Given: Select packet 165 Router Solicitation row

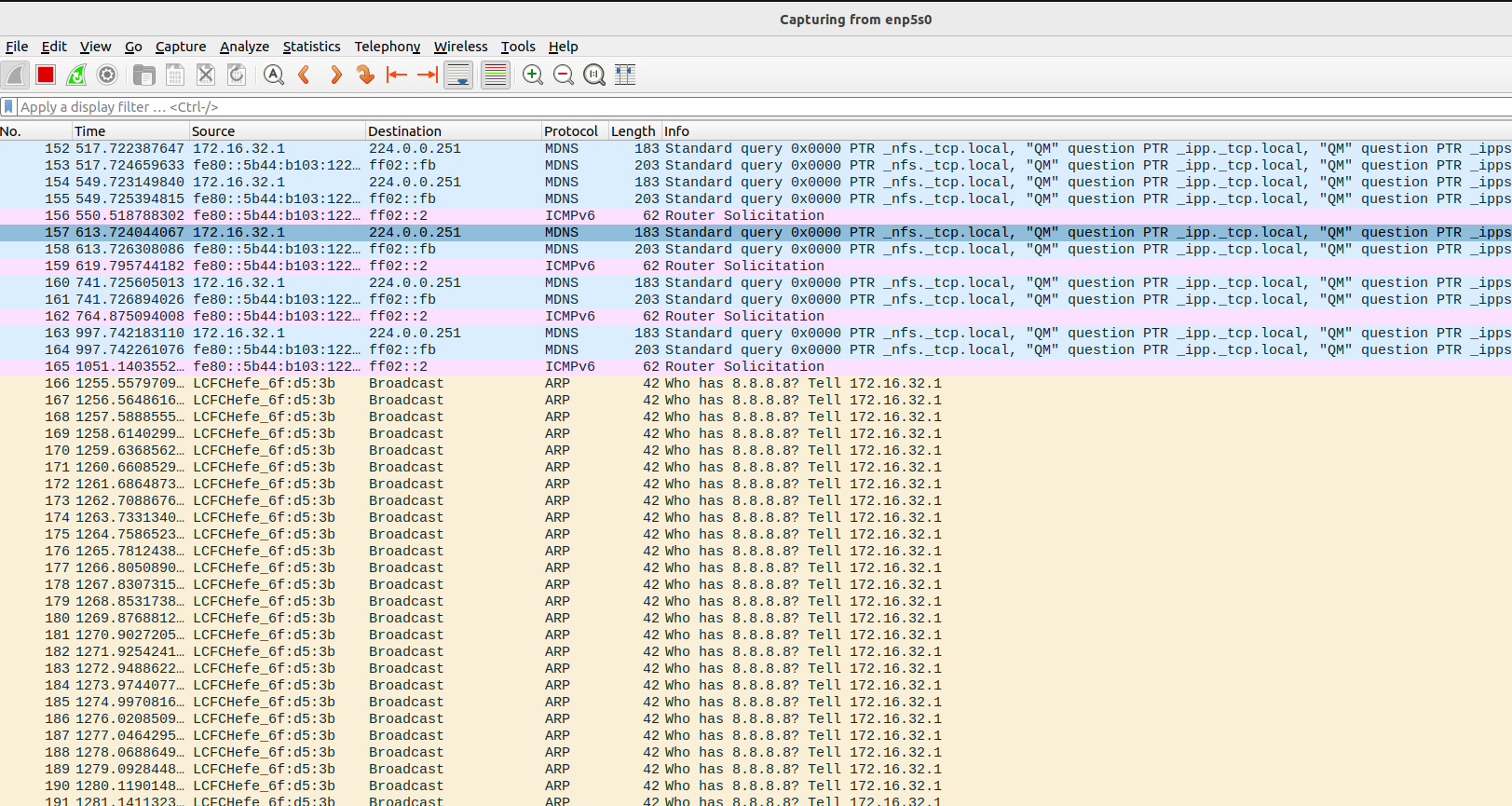Looking at the screenshot, I should tap(756, 366).
